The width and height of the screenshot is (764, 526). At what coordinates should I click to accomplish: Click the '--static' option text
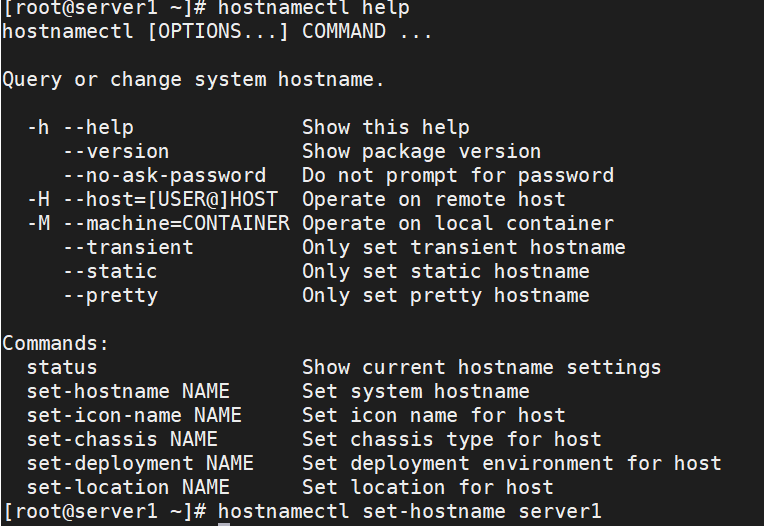click(111, 271)
